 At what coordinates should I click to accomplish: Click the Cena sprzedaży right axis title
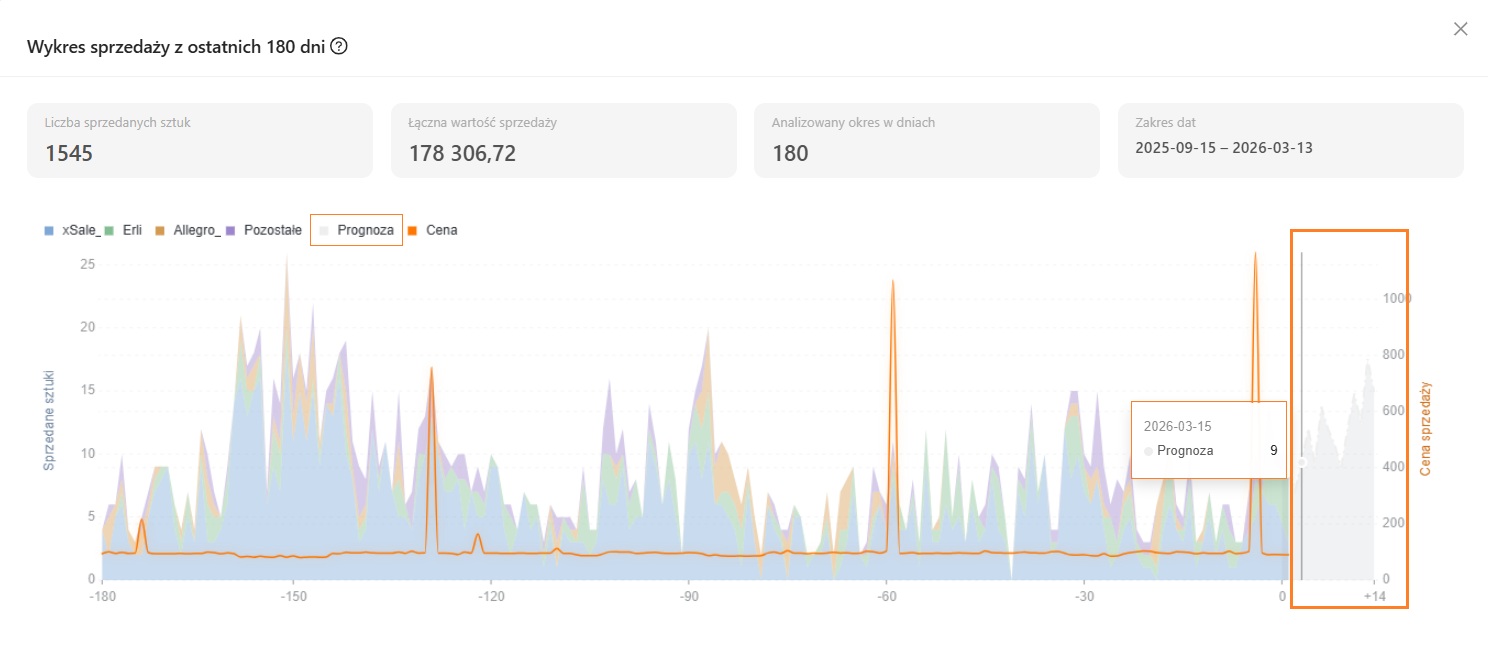pos(1425,428)
